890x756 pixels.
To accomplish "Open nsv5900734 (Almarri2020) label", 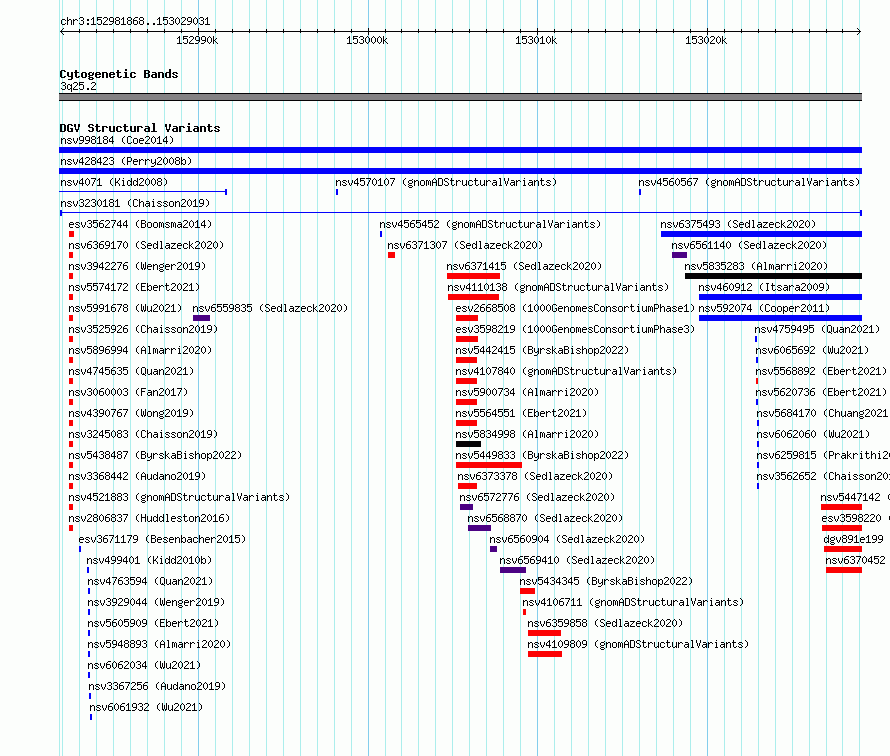I will [527, 392].
